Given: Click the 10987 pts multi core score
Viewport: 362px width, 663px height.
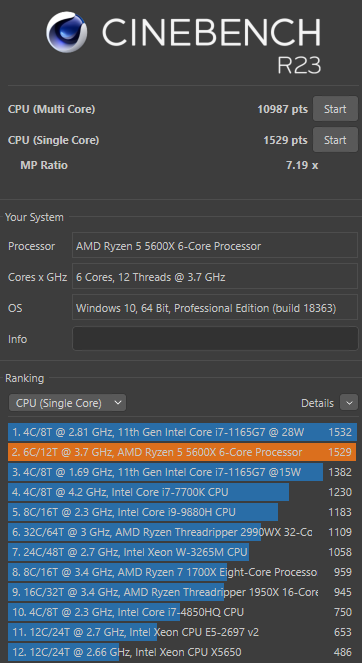Looking at the screenshot, I should (x=282, y=109).
